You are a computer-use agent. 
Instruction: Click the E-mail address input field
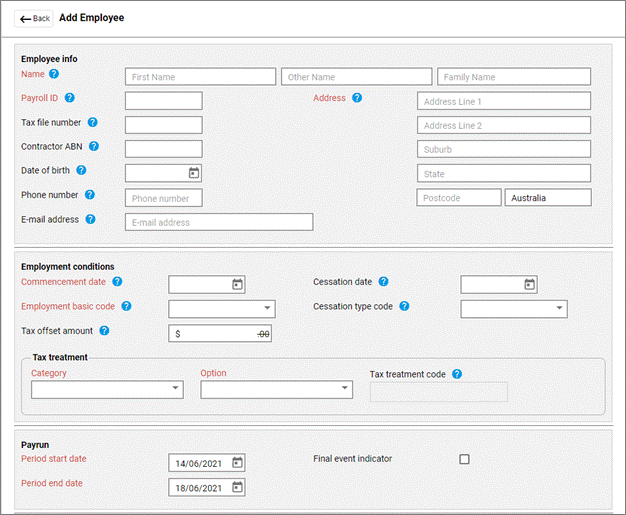tap(218, 222)
